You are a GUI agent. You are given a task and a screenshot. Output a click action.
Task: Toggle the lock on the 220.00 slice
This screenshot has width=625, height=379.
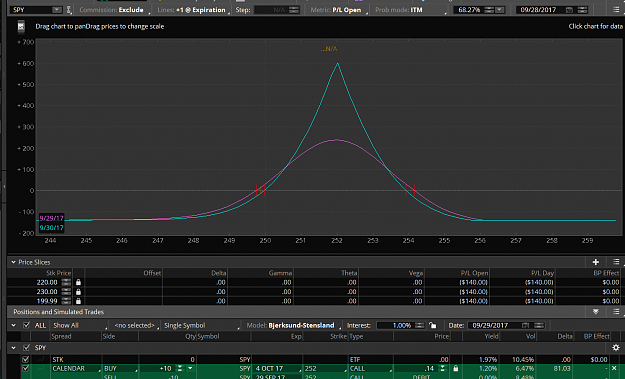pyautogui.click(x=79, y=282)
